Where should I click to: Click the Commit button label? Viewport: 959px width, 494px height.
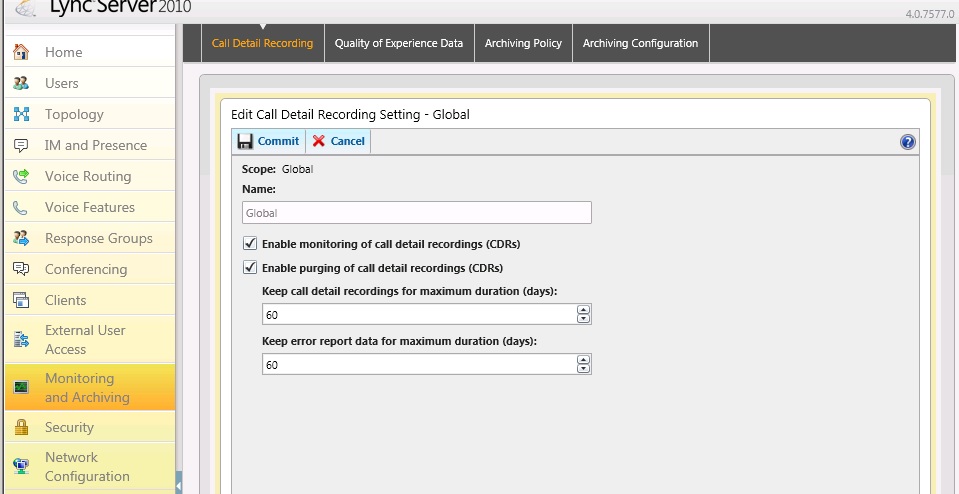pos(278,141)
